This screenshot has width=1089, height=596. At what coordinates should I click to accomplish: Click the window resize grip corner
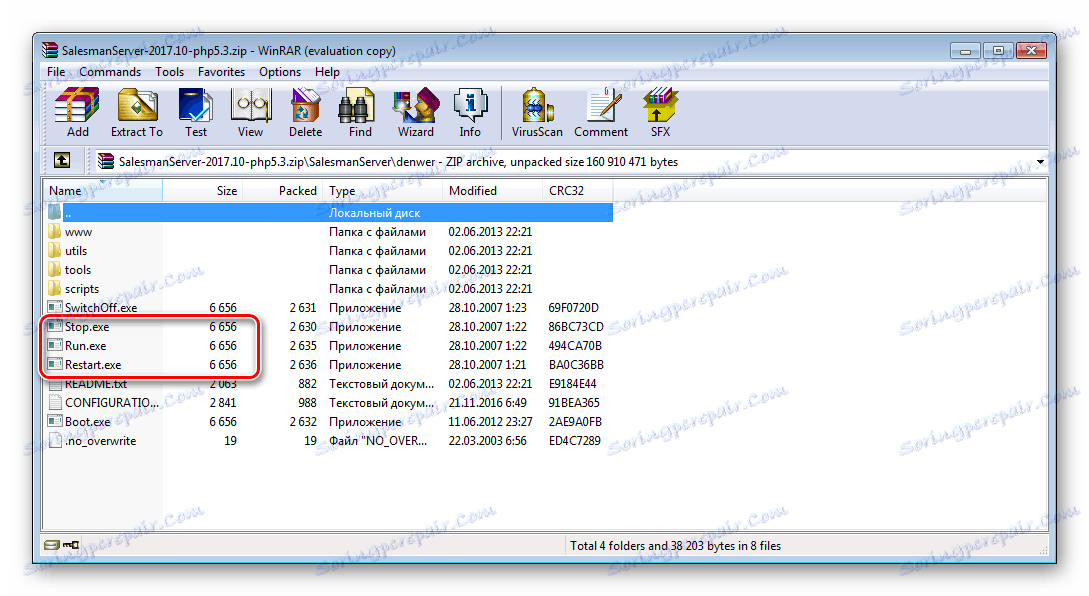click(1043, 549)
